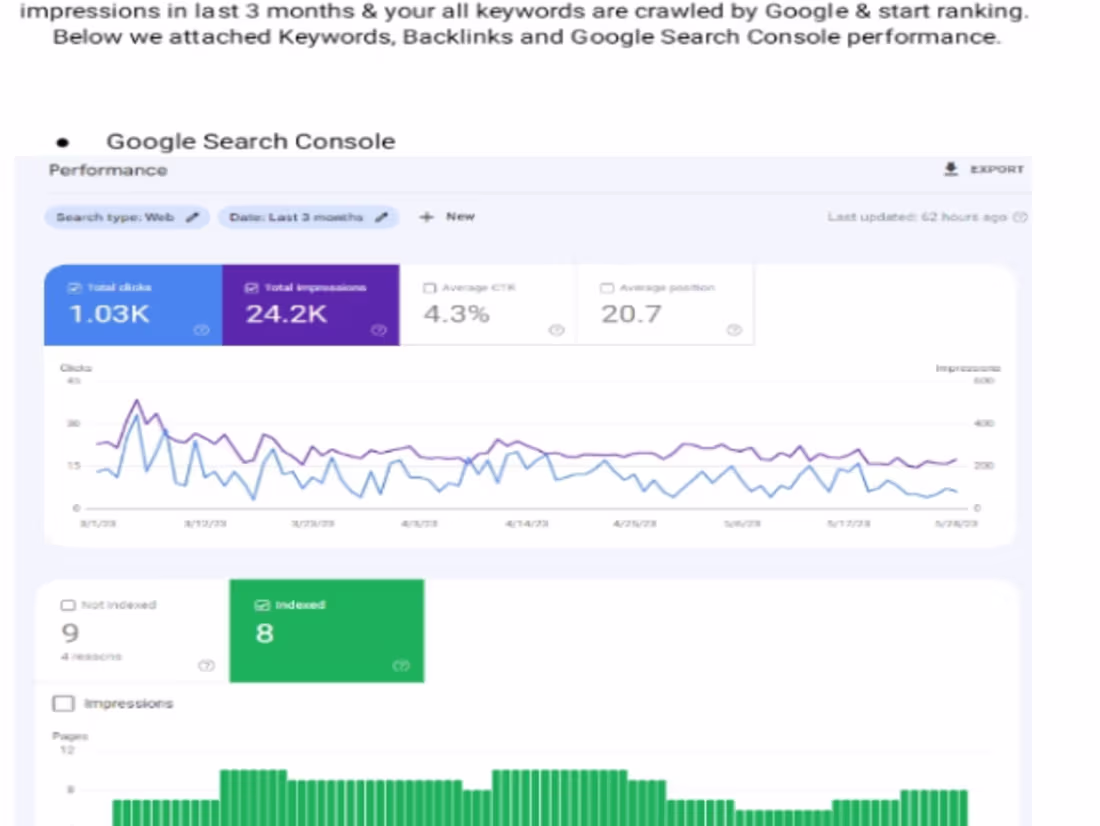Viewport: 1100px width, 826px height.
Task: Click the '4 reasons' text under Not indexed
Action: point(91,657)
